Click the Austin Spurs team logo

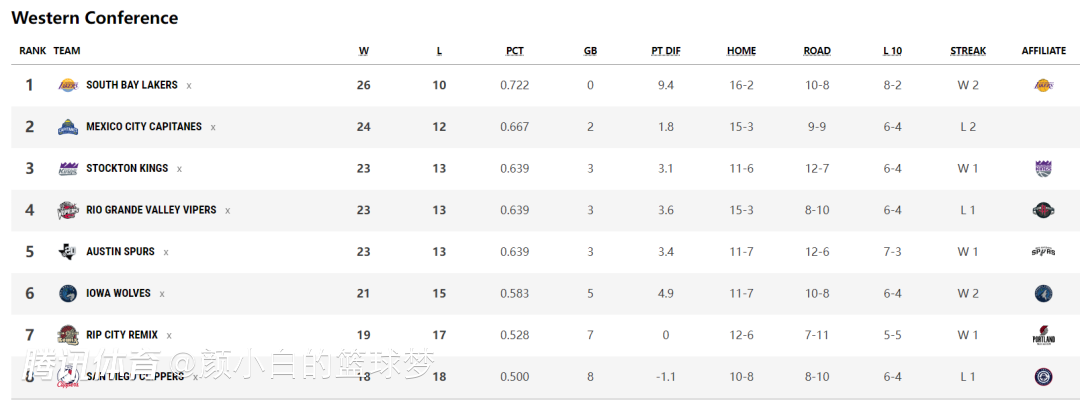point(68,252)
